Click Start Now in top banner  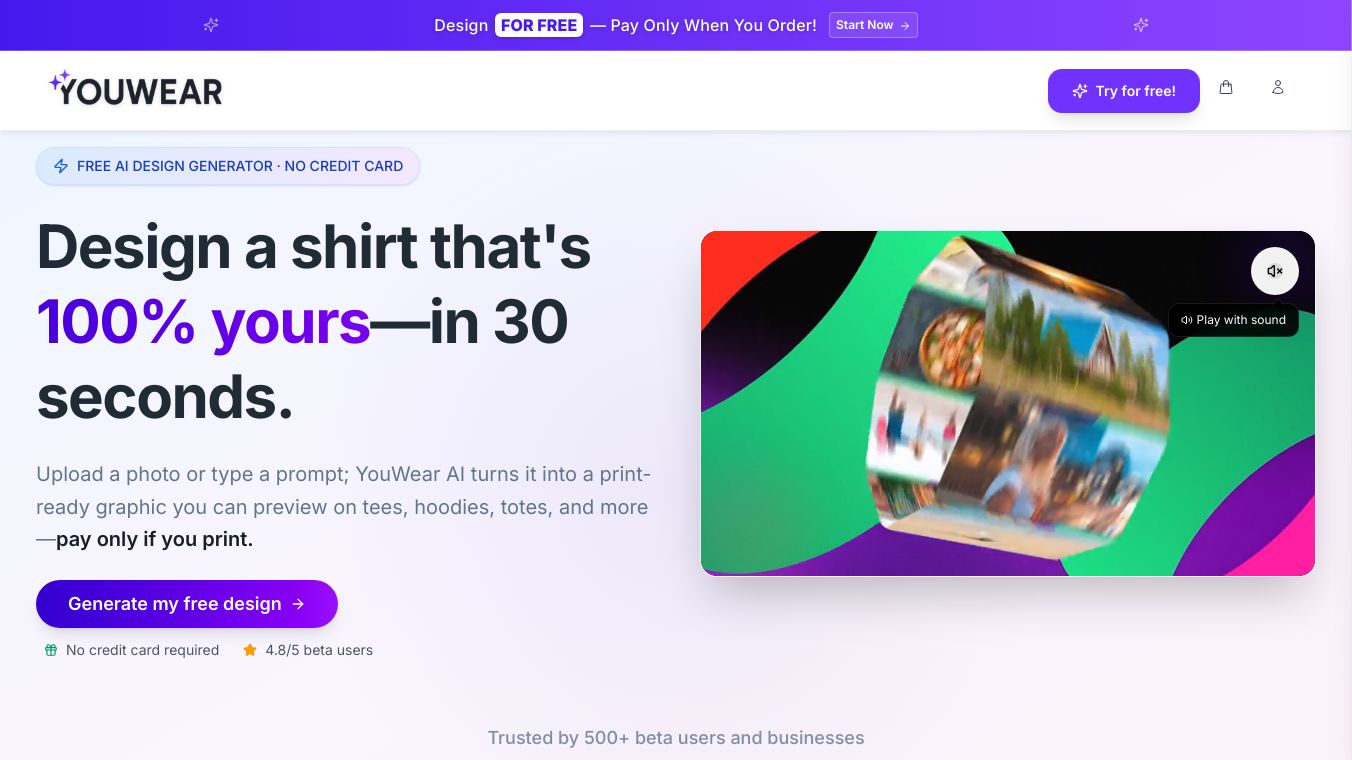point(873,25)
